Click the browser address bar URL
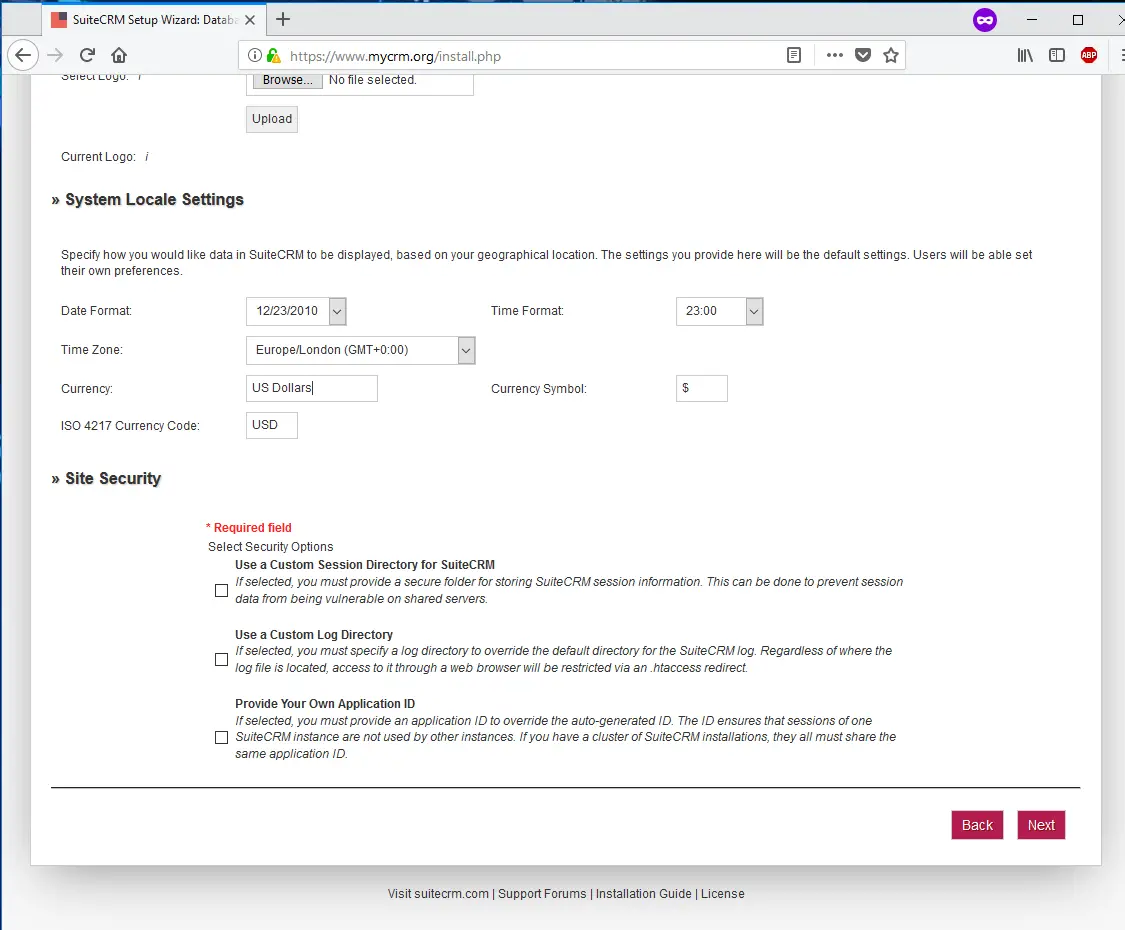 [395, 56]
